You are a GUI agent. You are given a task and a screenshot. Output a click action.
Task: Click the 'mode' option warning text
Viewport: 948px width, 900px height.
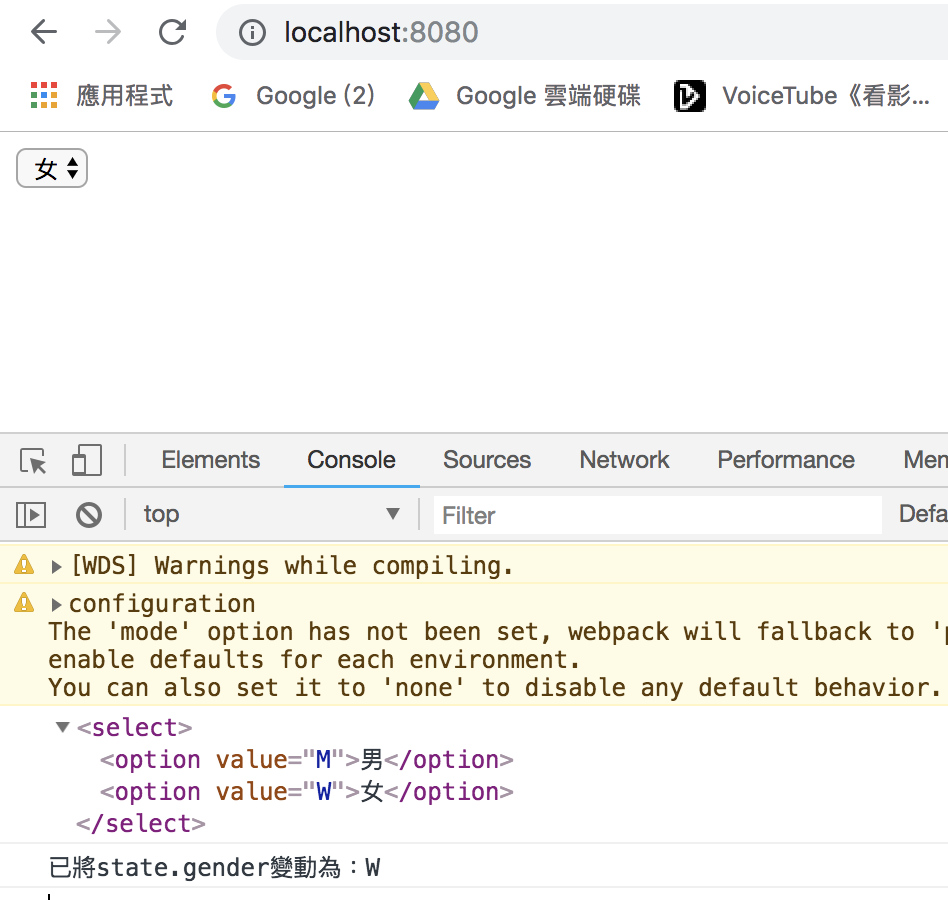[496, 660]
